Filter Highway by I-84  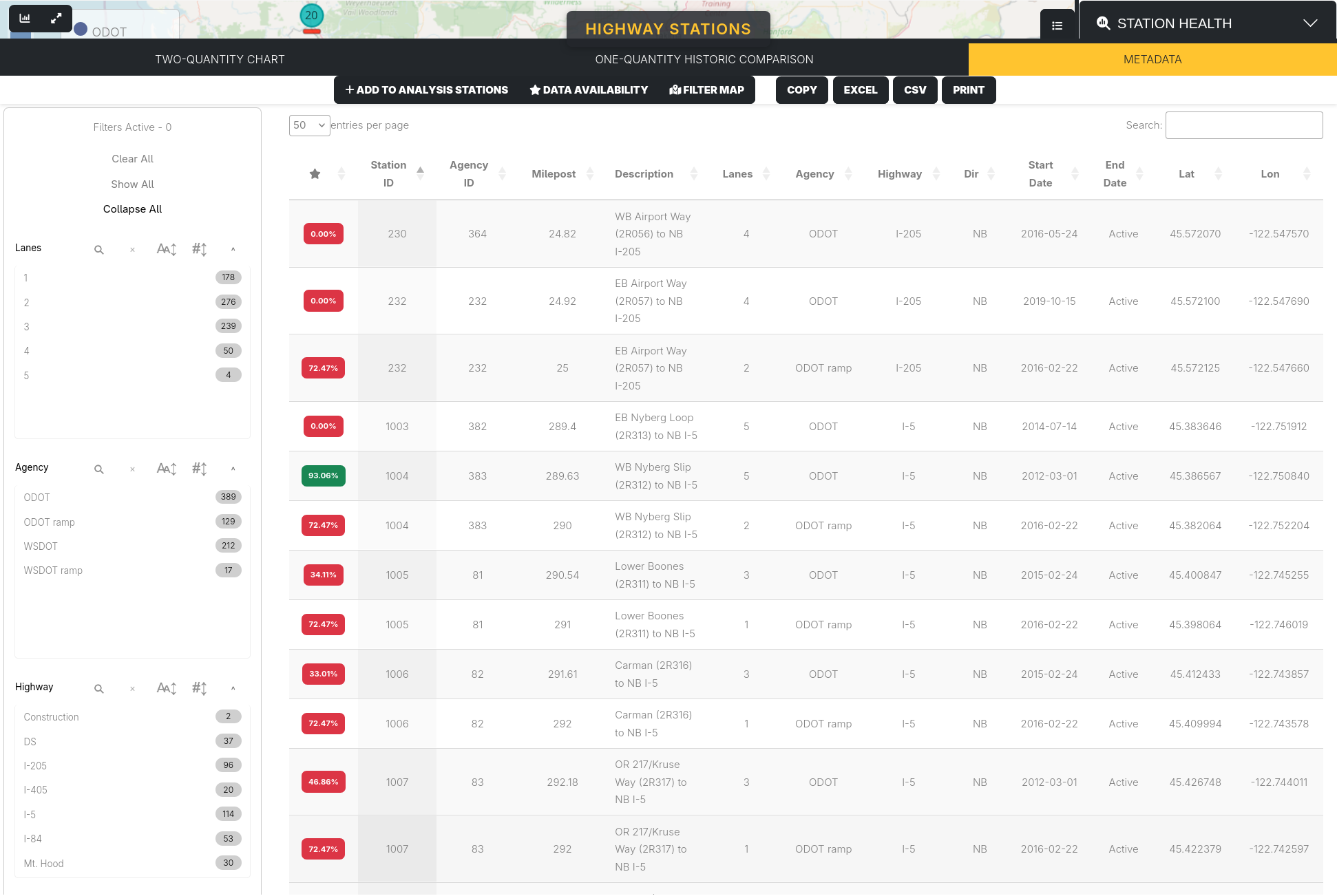pos(132,839)
